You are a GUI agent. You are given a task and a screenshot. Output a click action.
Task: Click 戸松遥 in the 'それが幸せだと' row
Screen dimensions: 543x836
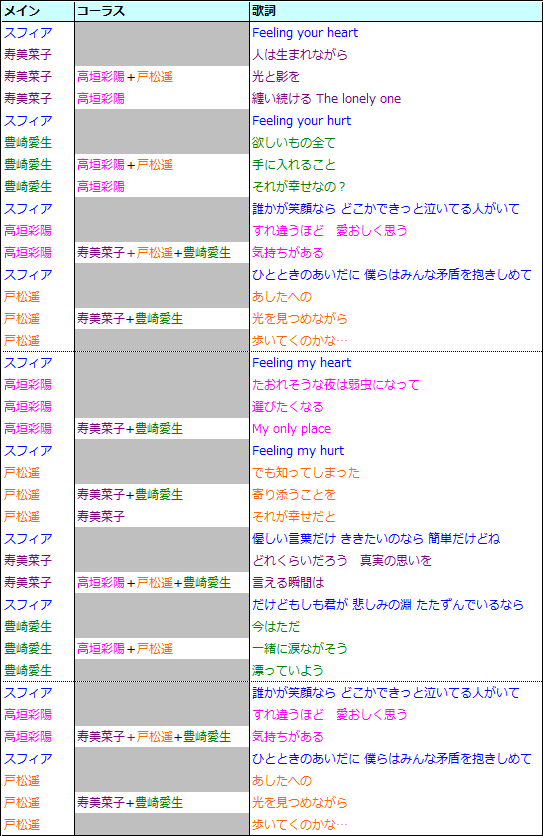coord(22,517)
